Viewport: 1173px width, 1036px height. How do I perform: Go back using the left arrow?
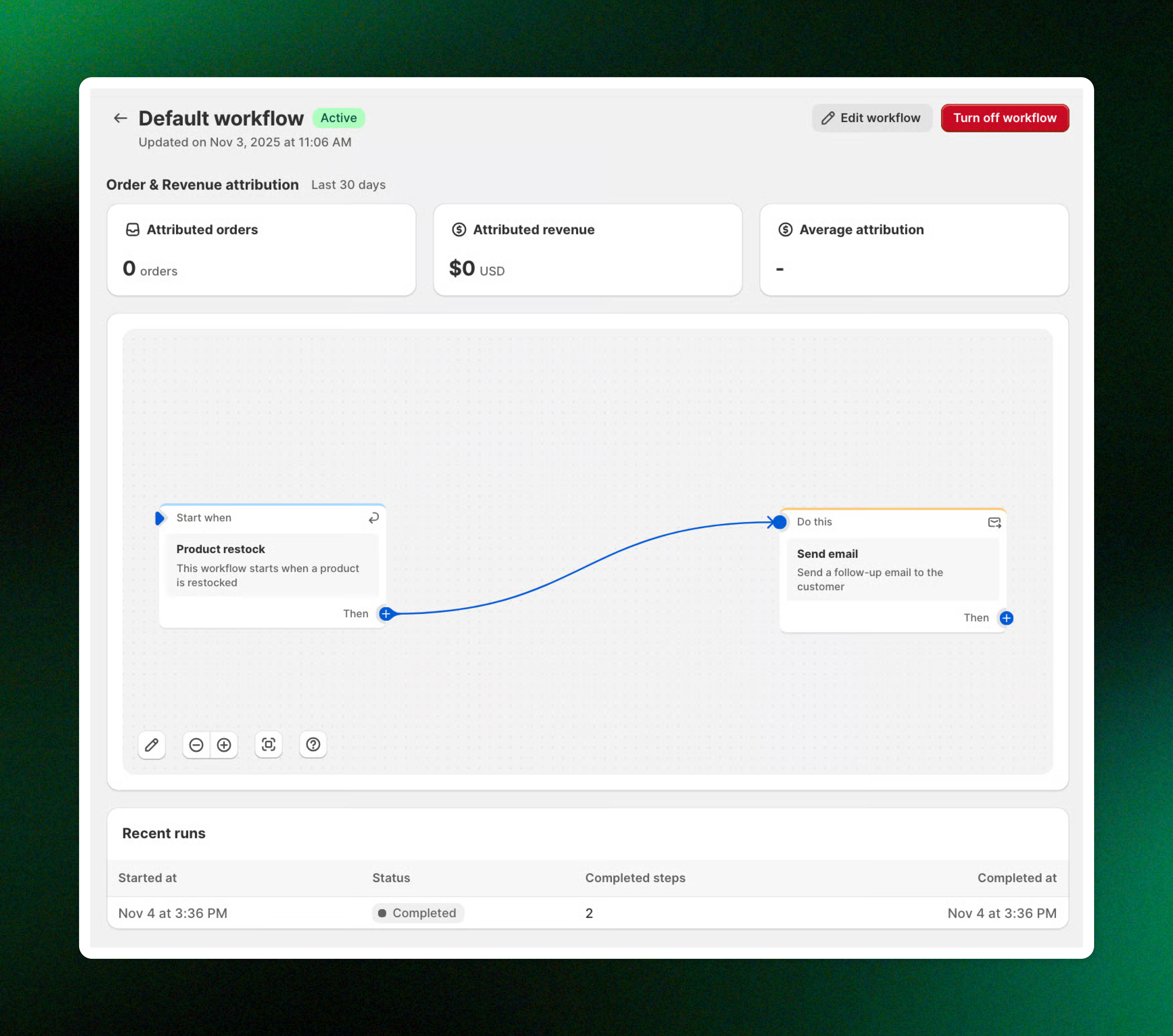[x=120, y=118]
